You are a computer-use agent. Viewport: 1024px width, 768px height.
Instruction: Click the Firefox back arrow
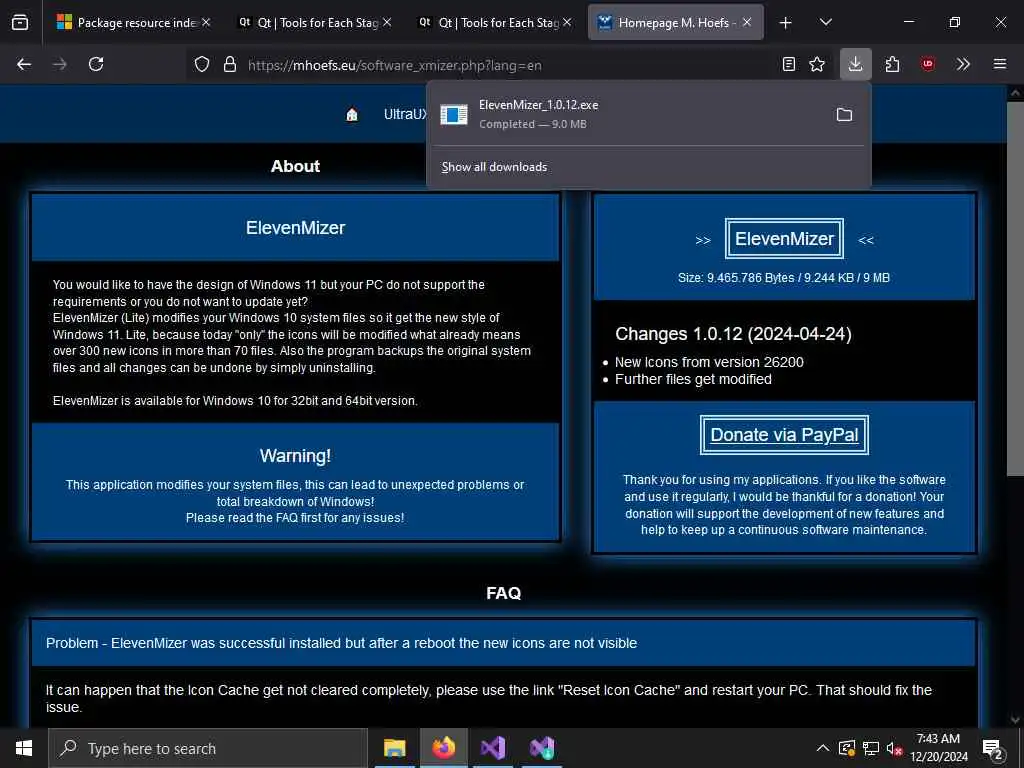[24, 64]
